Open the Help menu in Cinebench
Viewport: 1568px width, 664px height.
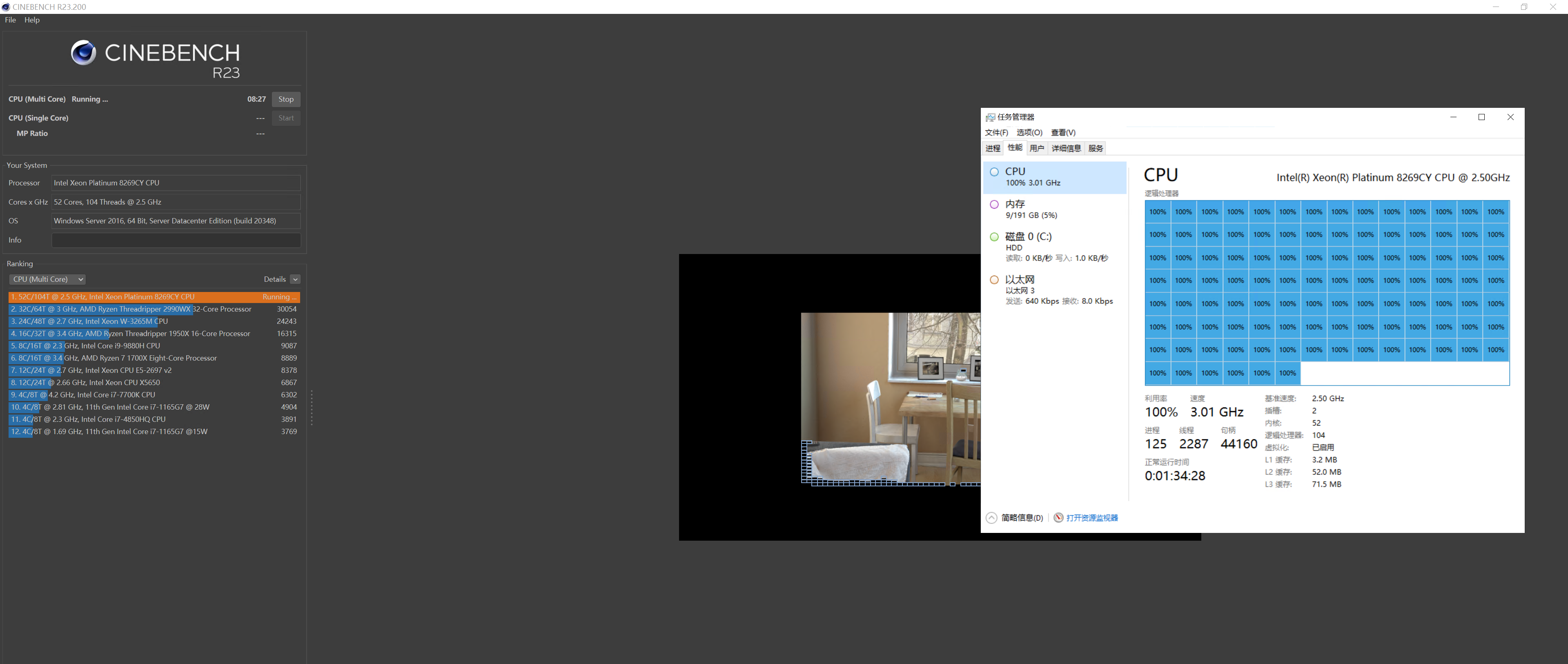(32, 20)
